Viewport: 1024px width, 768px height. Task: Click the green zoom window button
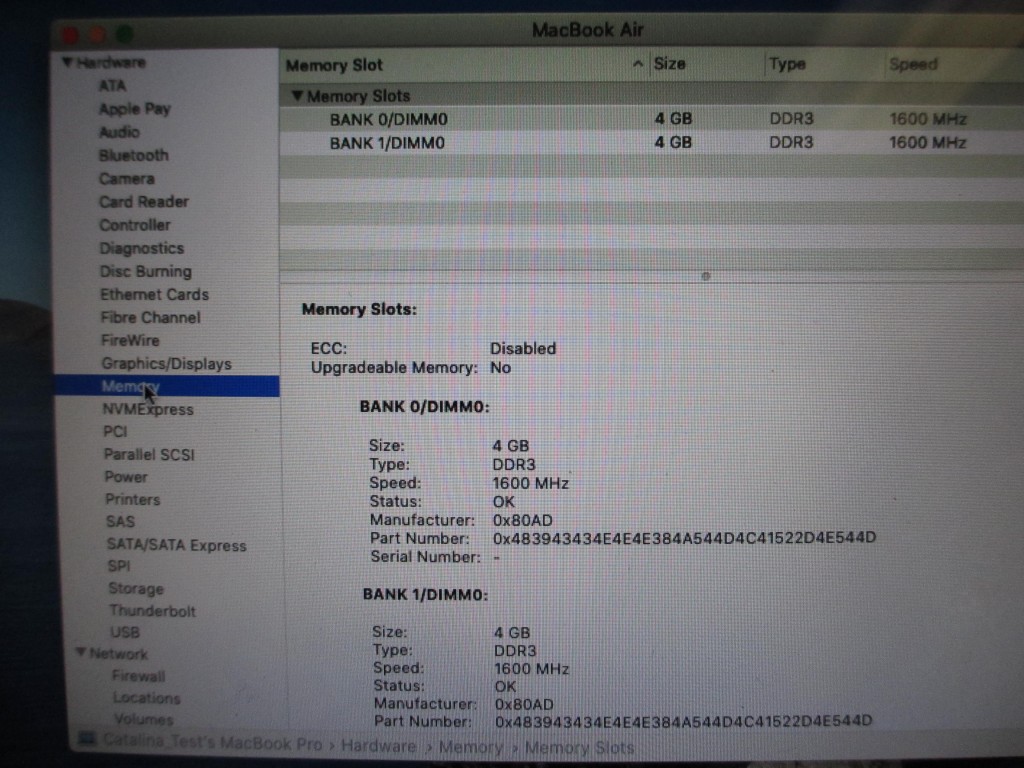click(124, 33)
